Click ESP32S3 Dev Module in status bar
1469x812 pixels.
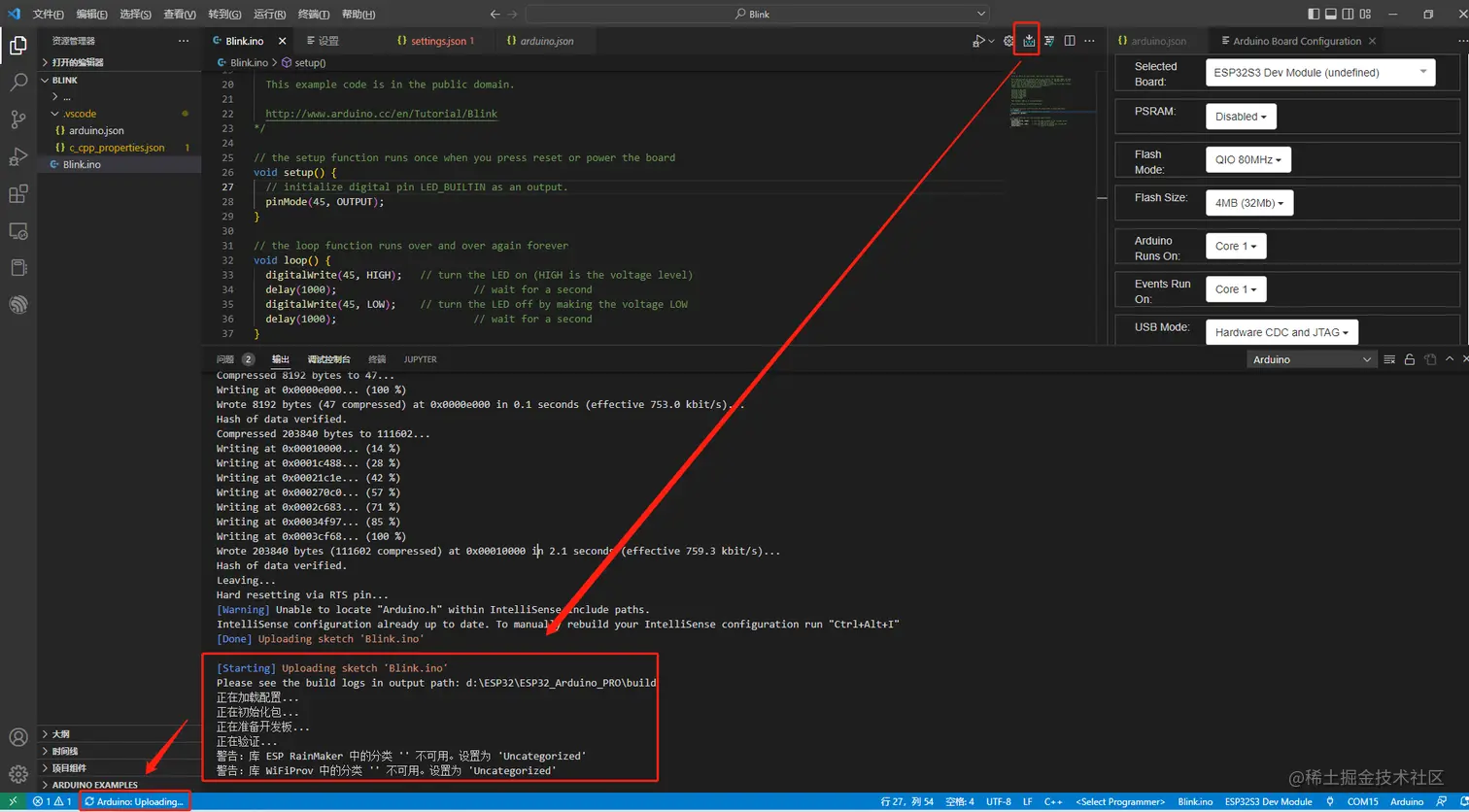1268,802
